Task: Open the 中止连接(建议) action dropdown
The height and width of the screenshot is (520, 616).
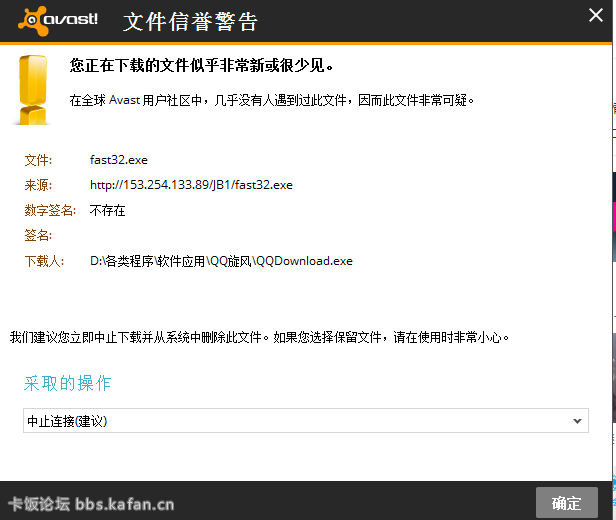Action: click(x=306, y=421)
